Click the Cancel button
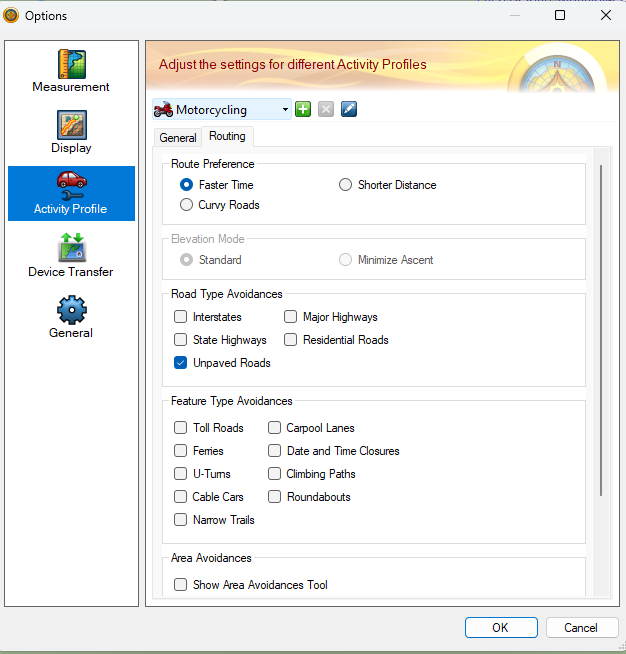Screen dimensions: 626x654 point(582,628)
